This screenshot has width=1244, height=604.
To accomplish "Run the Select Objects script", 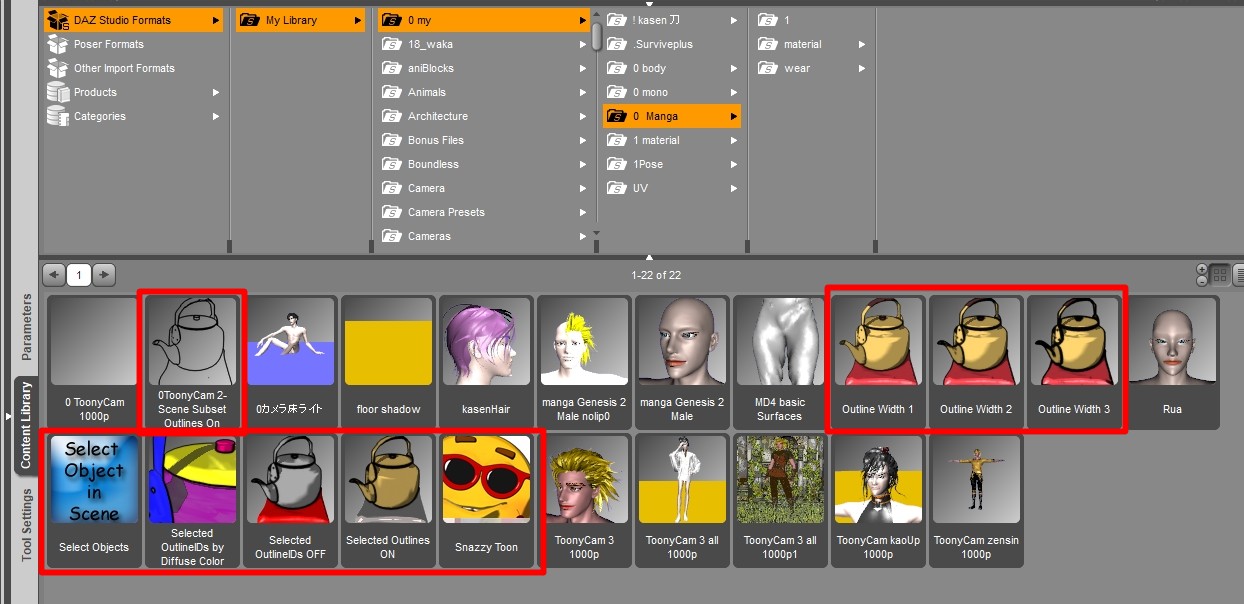I will [x=94, y=501].
